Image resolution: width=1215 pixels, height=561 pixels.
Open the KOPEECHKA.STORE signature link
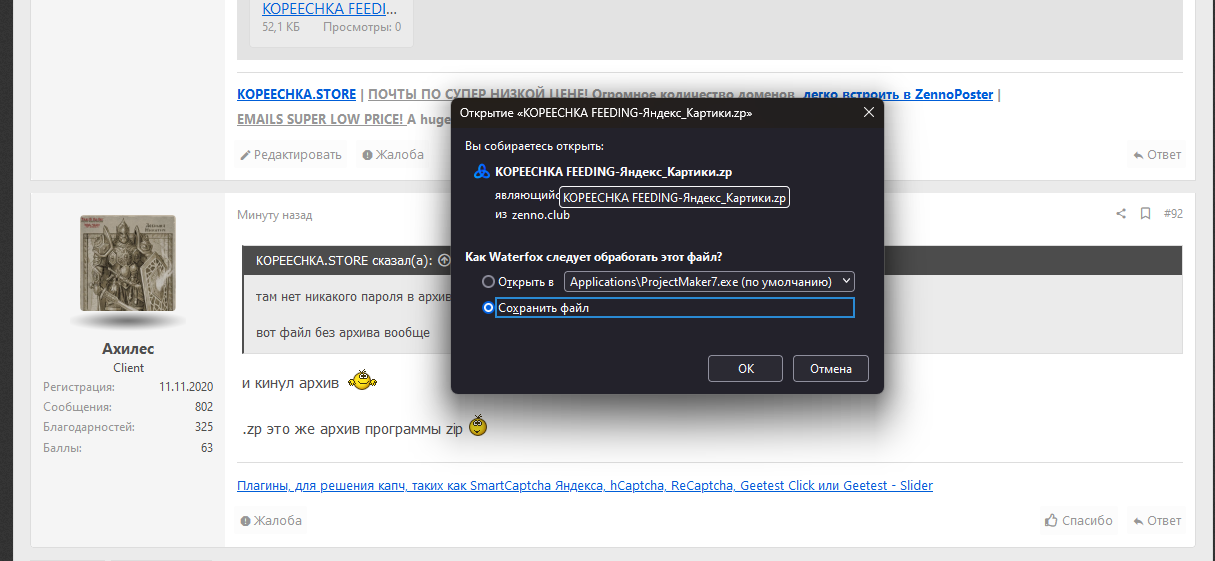296,94
